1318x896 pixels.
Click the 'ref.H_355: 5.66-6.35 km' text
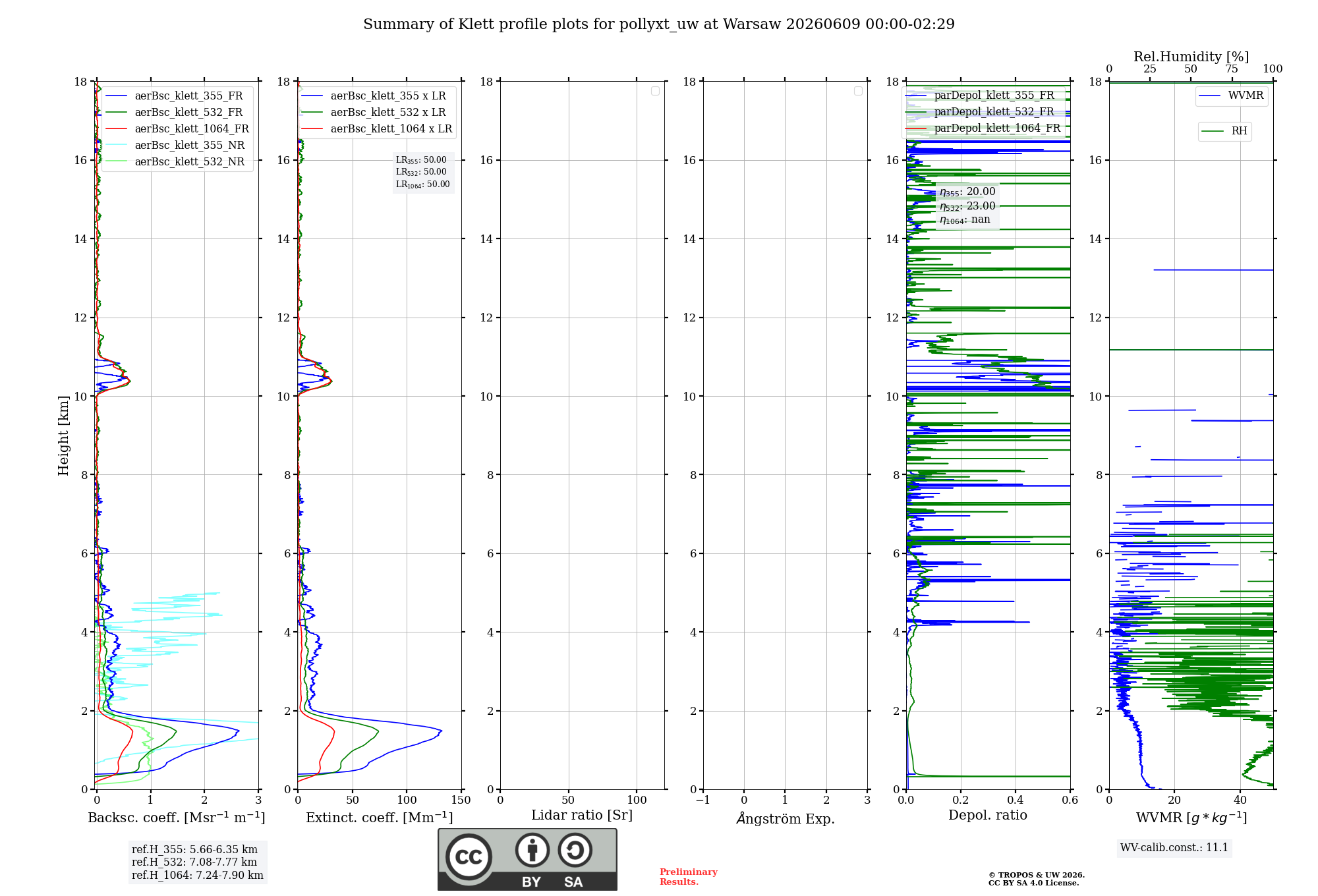tap(194, 850)
